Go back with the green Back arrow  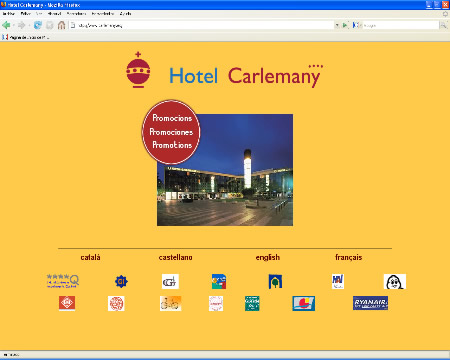[6, 25]
